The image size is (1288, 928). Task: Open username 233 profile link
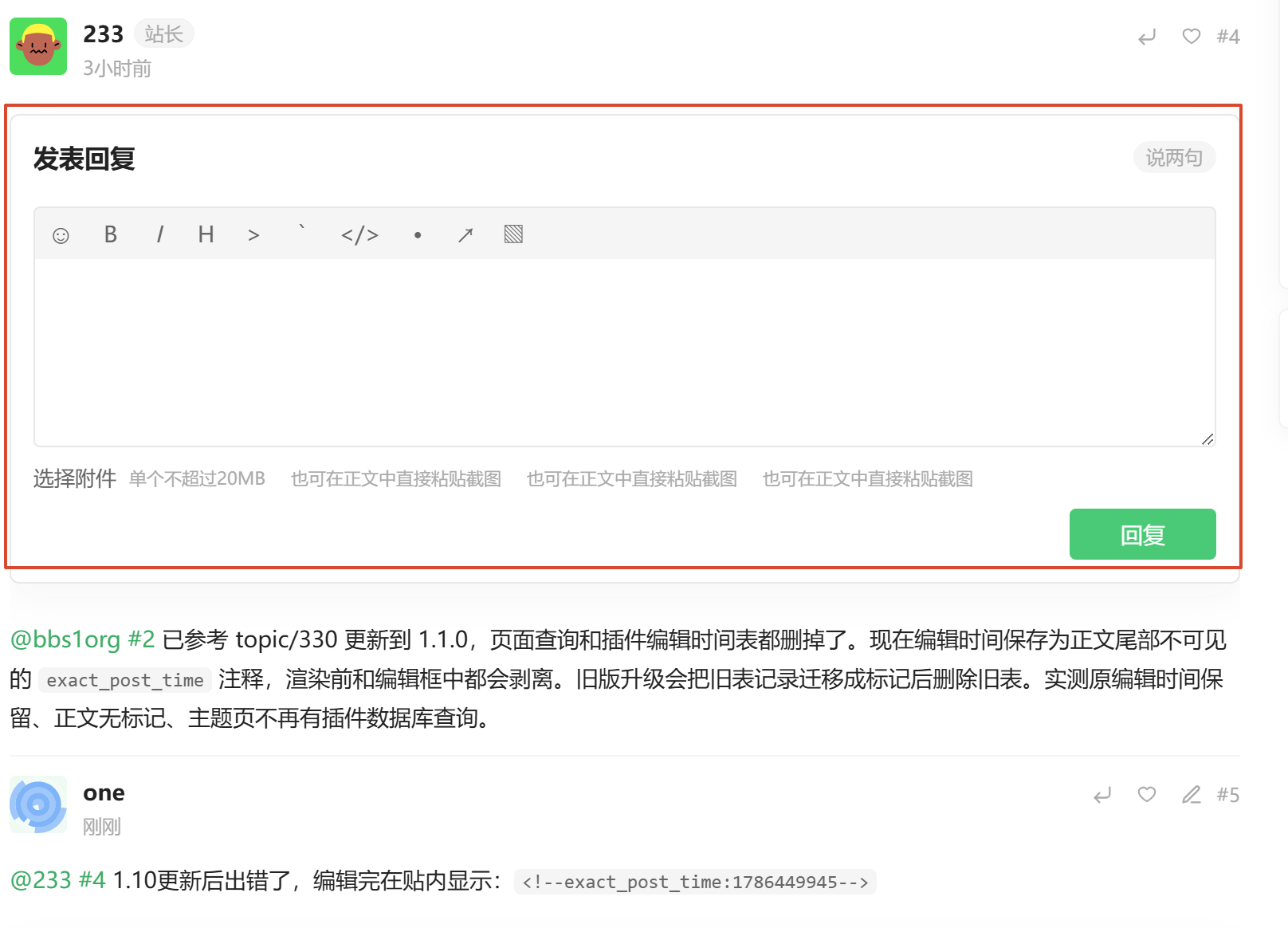(104, 34)
